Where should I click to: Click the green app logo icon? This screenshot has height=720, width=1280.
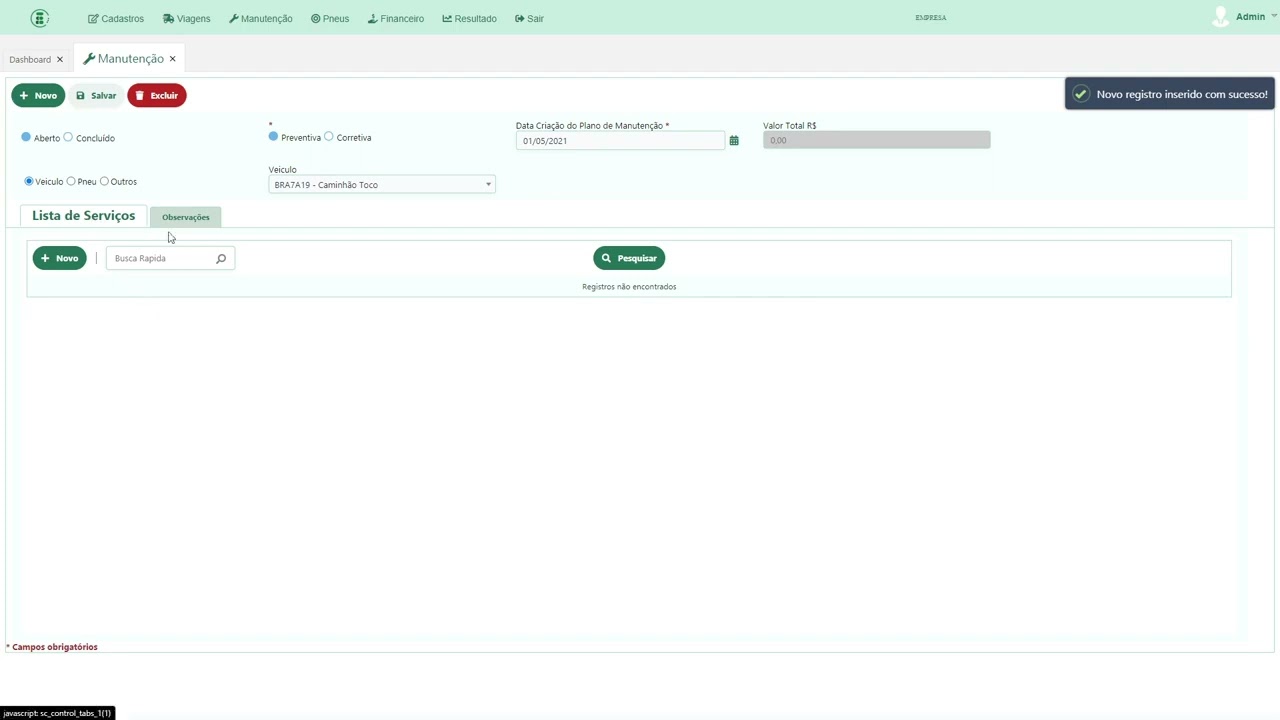[x=40, y=18]
